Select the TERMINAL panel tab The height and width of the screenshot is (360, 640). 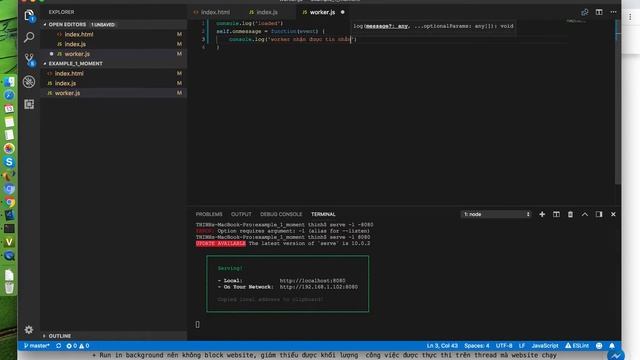323,214
